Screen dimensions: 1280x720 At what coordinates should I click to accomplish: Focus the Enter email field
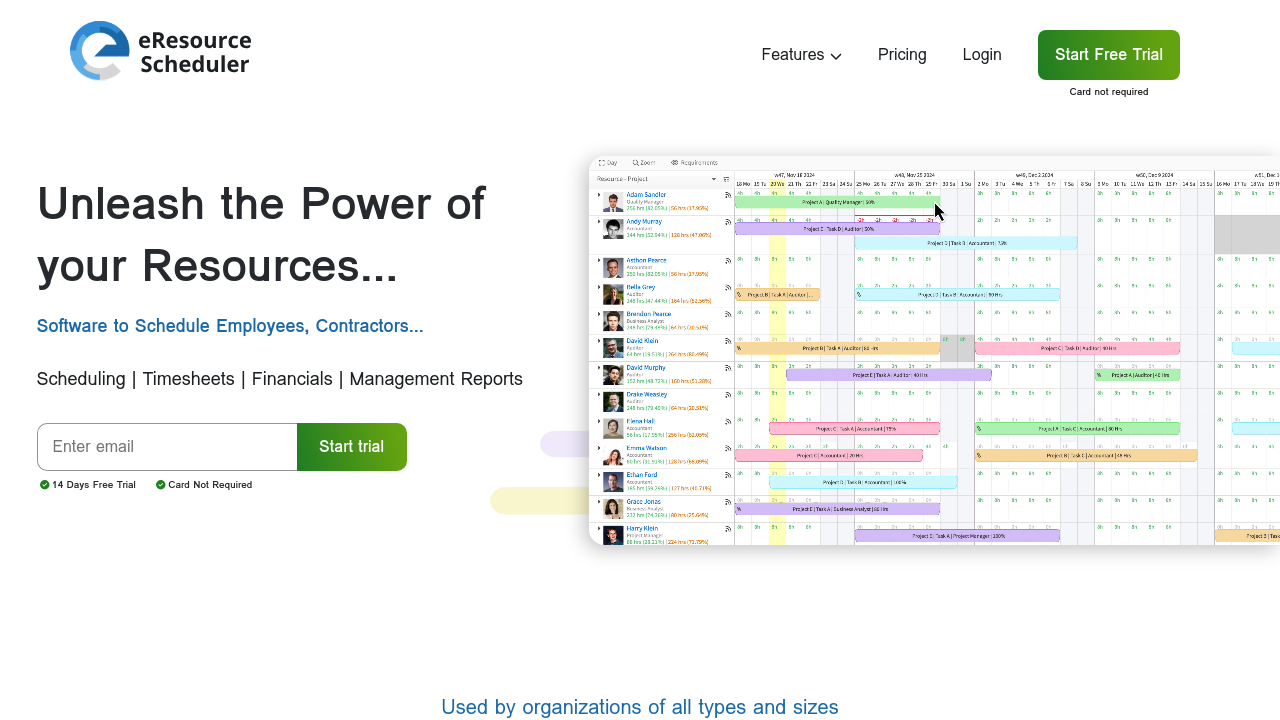click(x=167, y=447)
